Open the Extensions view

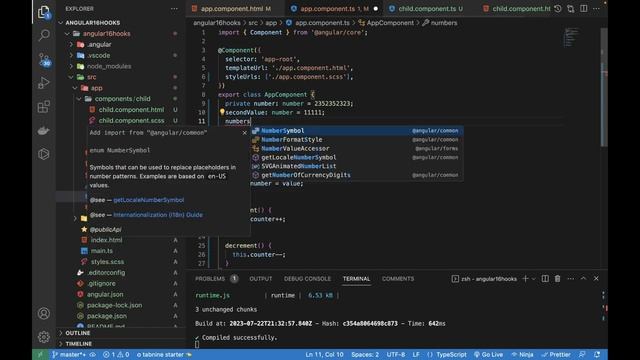click(44, 107)
